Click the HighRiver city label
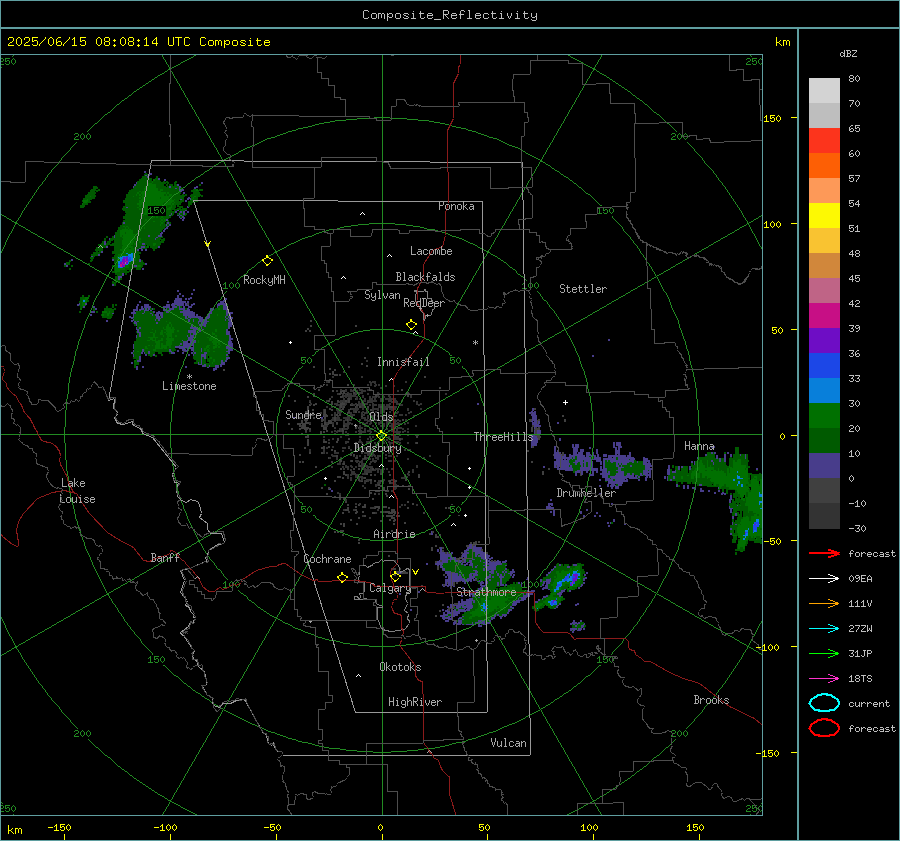Screen dimensions: 900x841 click(415, 702)
